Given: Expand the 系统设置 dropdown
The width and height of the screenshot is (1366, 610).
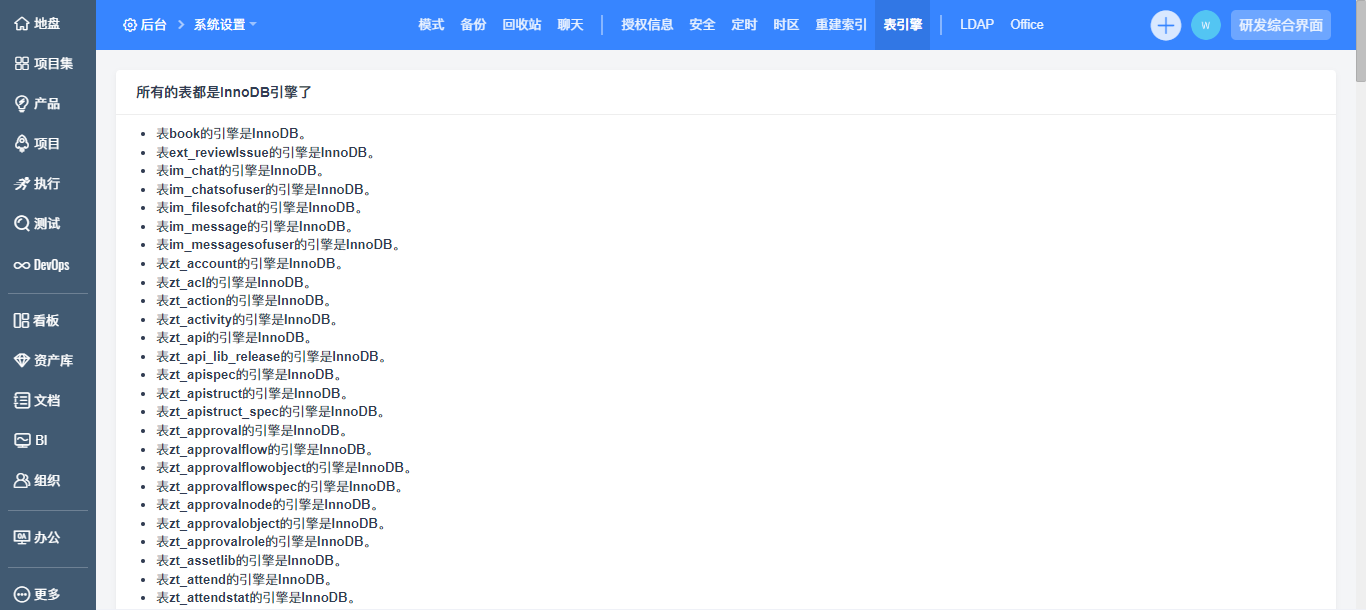Looking at the screenshot, I should [225, 25].
